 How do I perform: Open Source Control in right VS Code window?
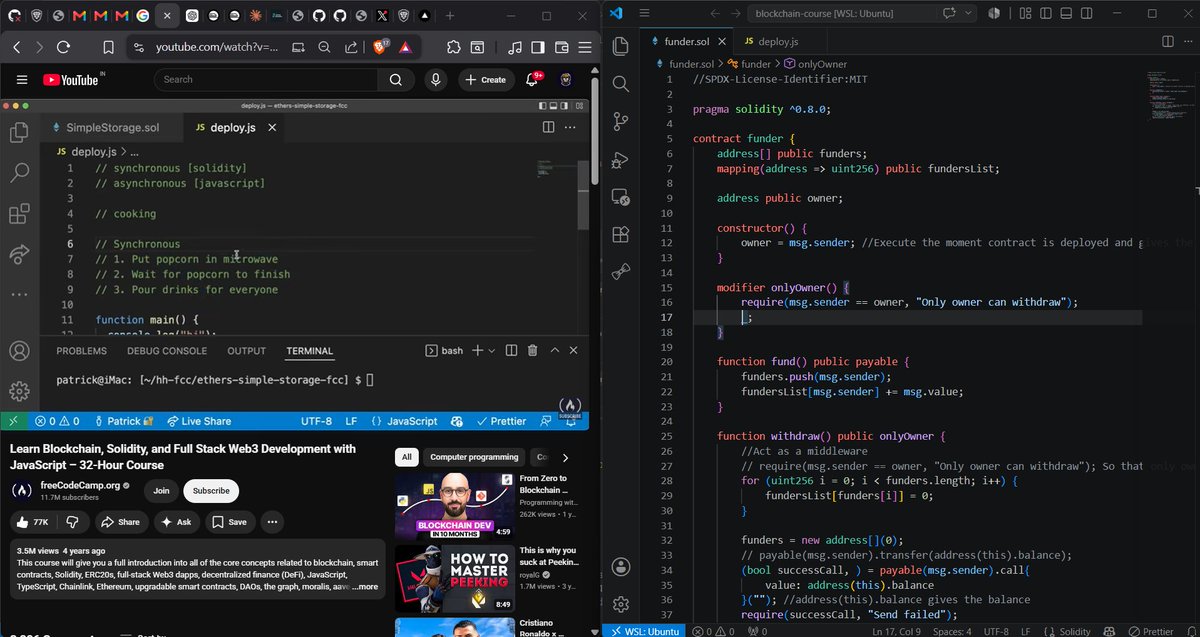click(620, 121)
